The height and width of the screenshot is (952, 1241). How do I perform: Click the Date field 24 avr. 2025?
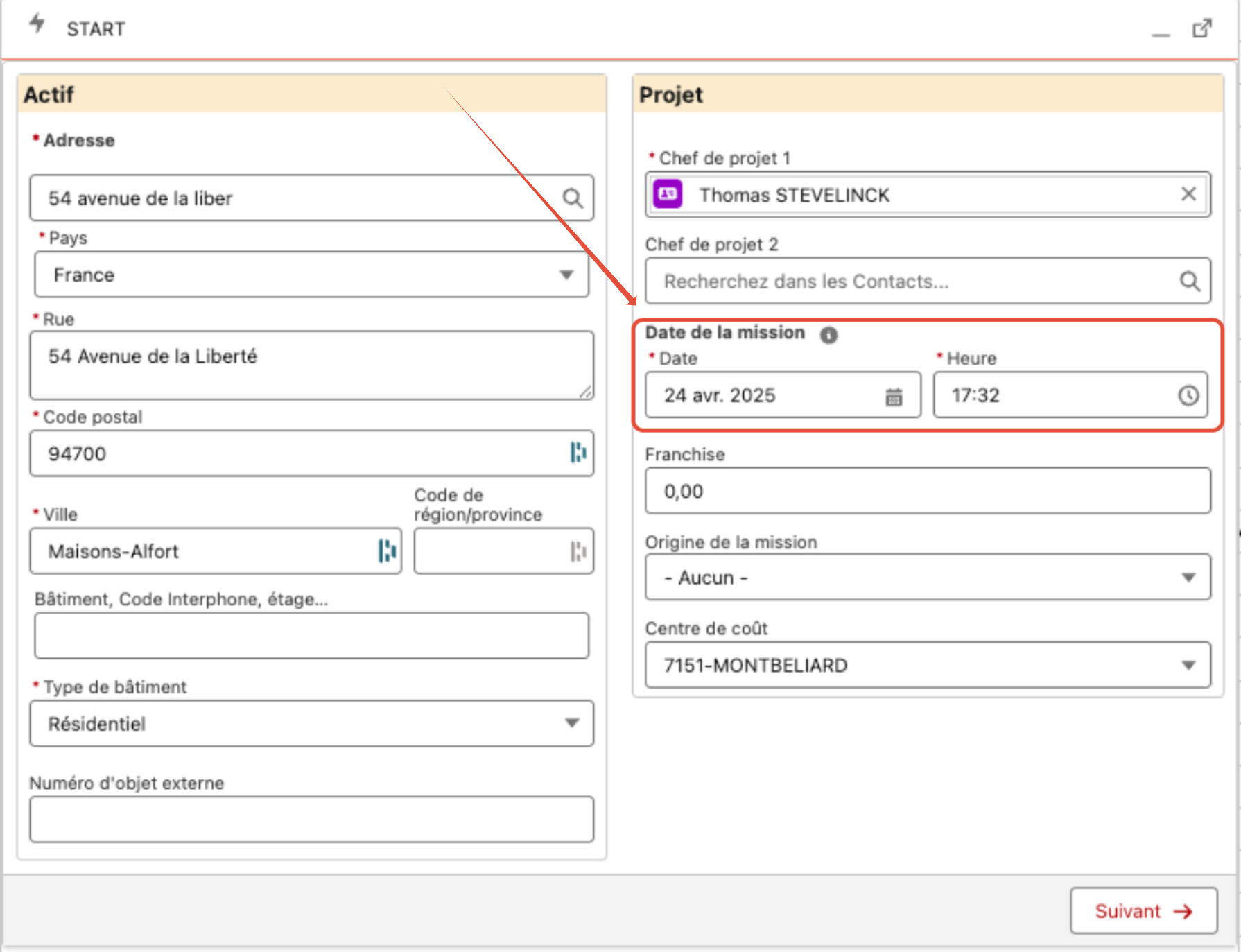click(x=783, y=395)
